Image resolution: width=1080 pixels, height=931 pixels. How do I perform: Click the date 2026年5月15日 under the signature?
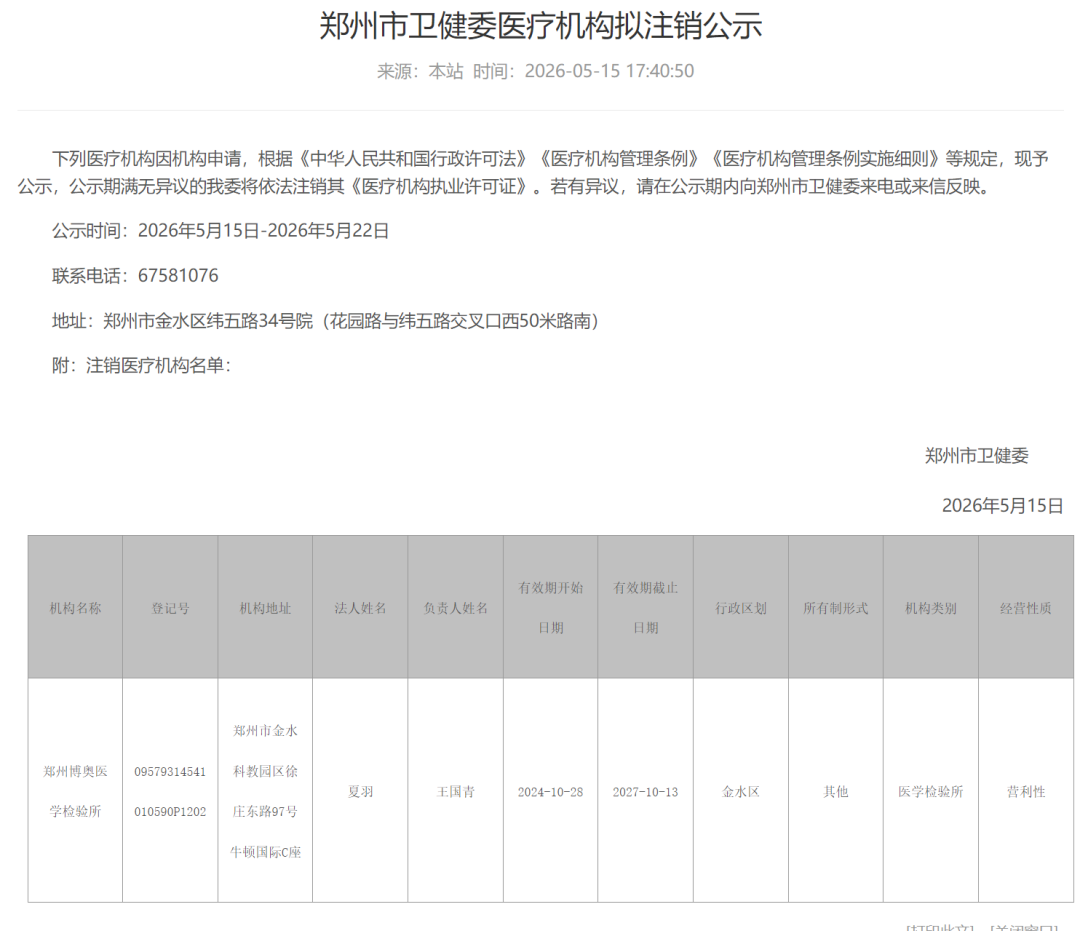[x=1002, y=506]
